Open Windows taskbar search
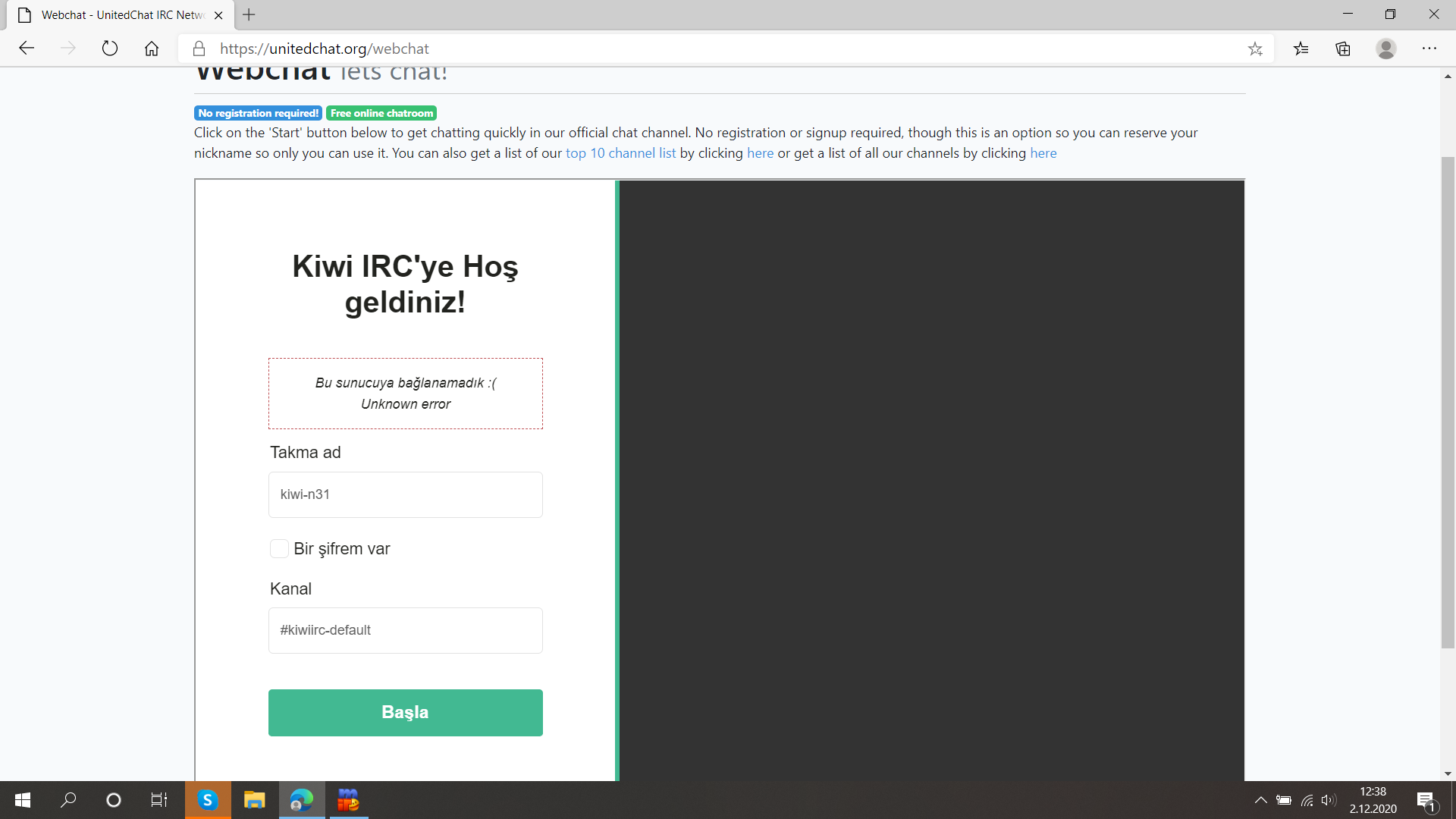 click(x=68, y=800)
